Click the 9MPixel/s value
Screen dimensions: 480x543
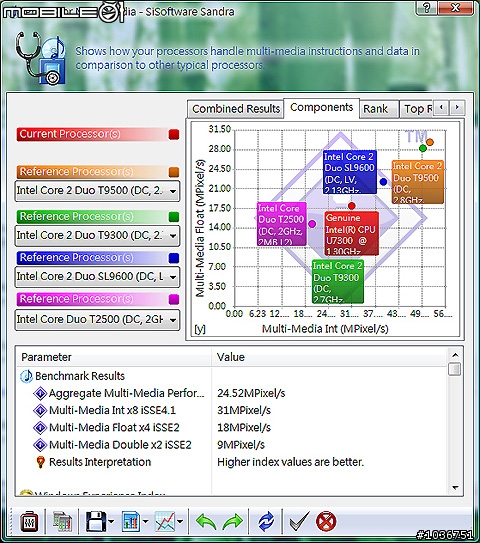[x=241, y=445]
